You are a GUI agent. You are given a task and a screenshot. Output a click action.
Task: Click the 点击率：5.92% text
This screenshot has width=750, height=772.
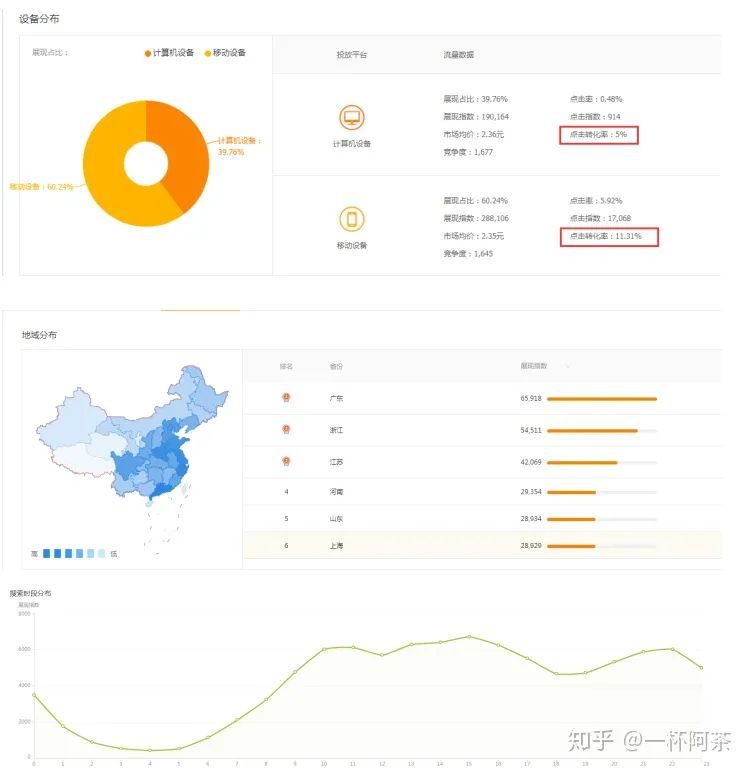[596, 200]
